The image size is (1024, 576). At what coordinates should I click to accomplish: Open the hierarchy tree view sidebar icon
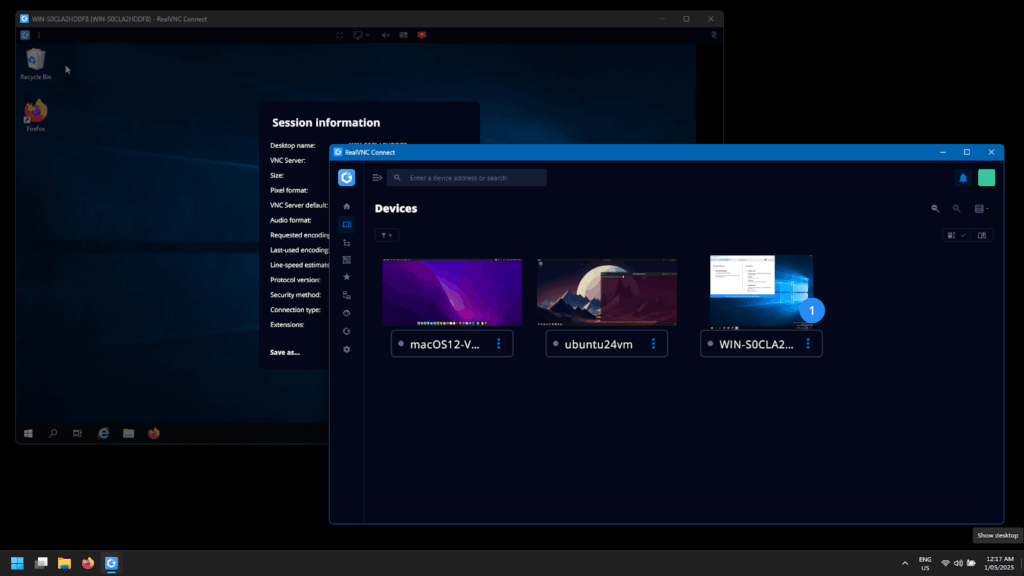pyautogui.click(x=347, y=243)
